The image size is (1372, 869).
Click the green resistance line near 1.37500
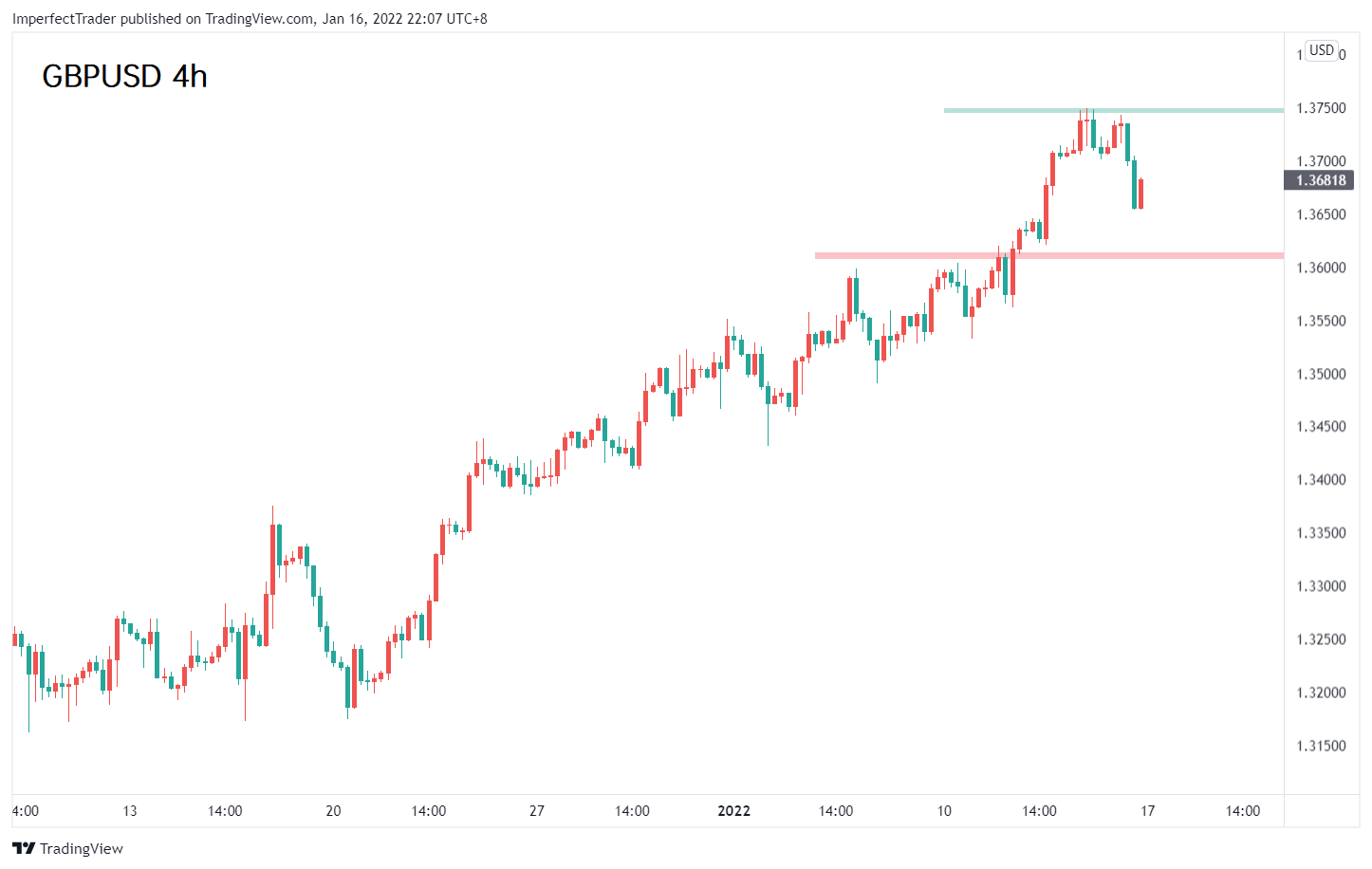[1113, 111]
